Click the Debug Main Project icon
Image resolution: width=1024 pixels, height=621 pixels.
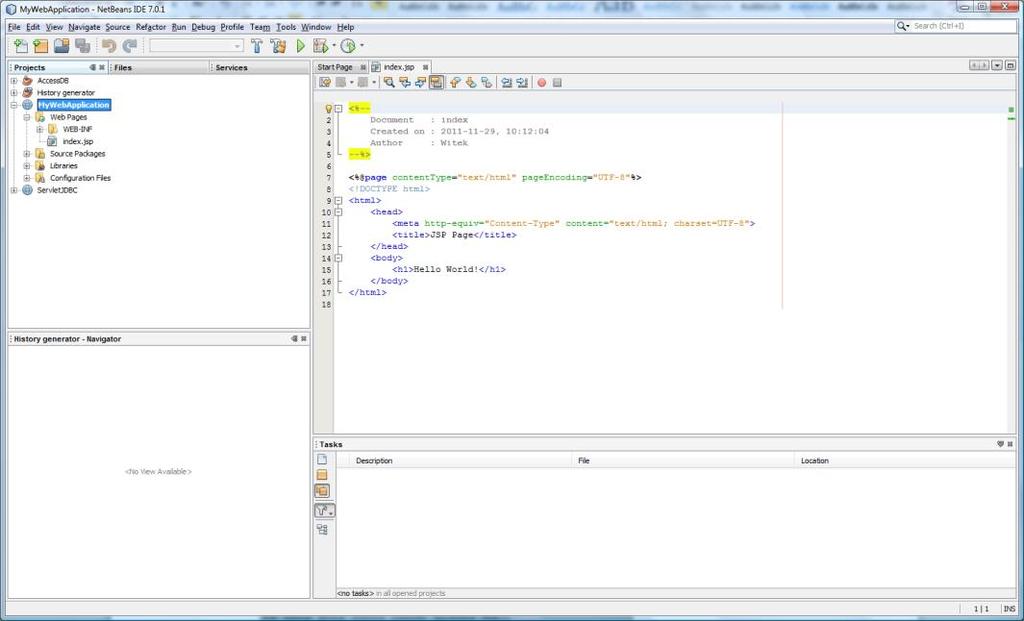pos(320,46)
